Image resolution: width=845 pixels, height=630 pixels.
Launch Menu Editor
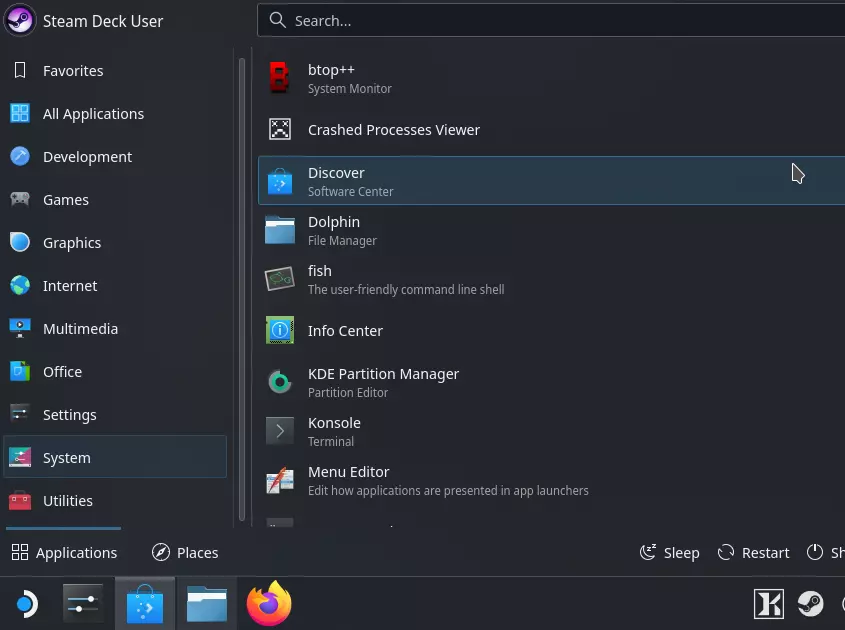pos(551,480)
